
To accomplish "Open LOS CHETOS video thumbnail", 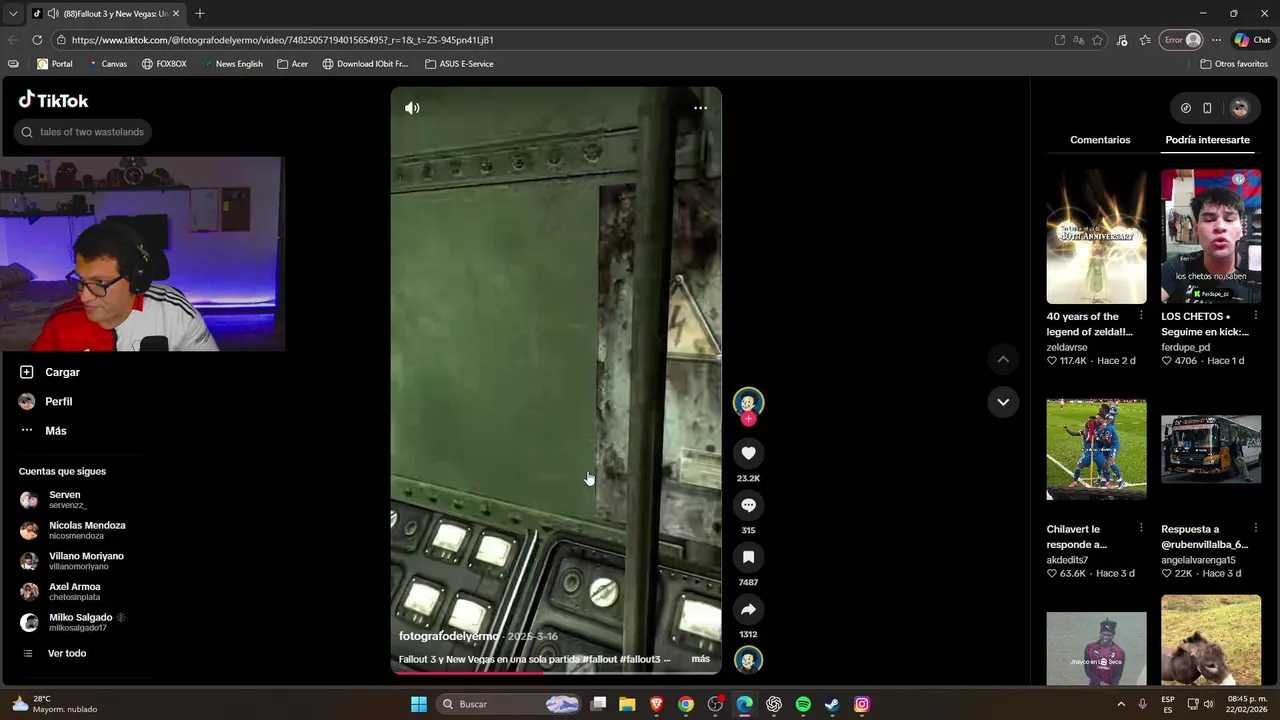I will (1211, 236).
